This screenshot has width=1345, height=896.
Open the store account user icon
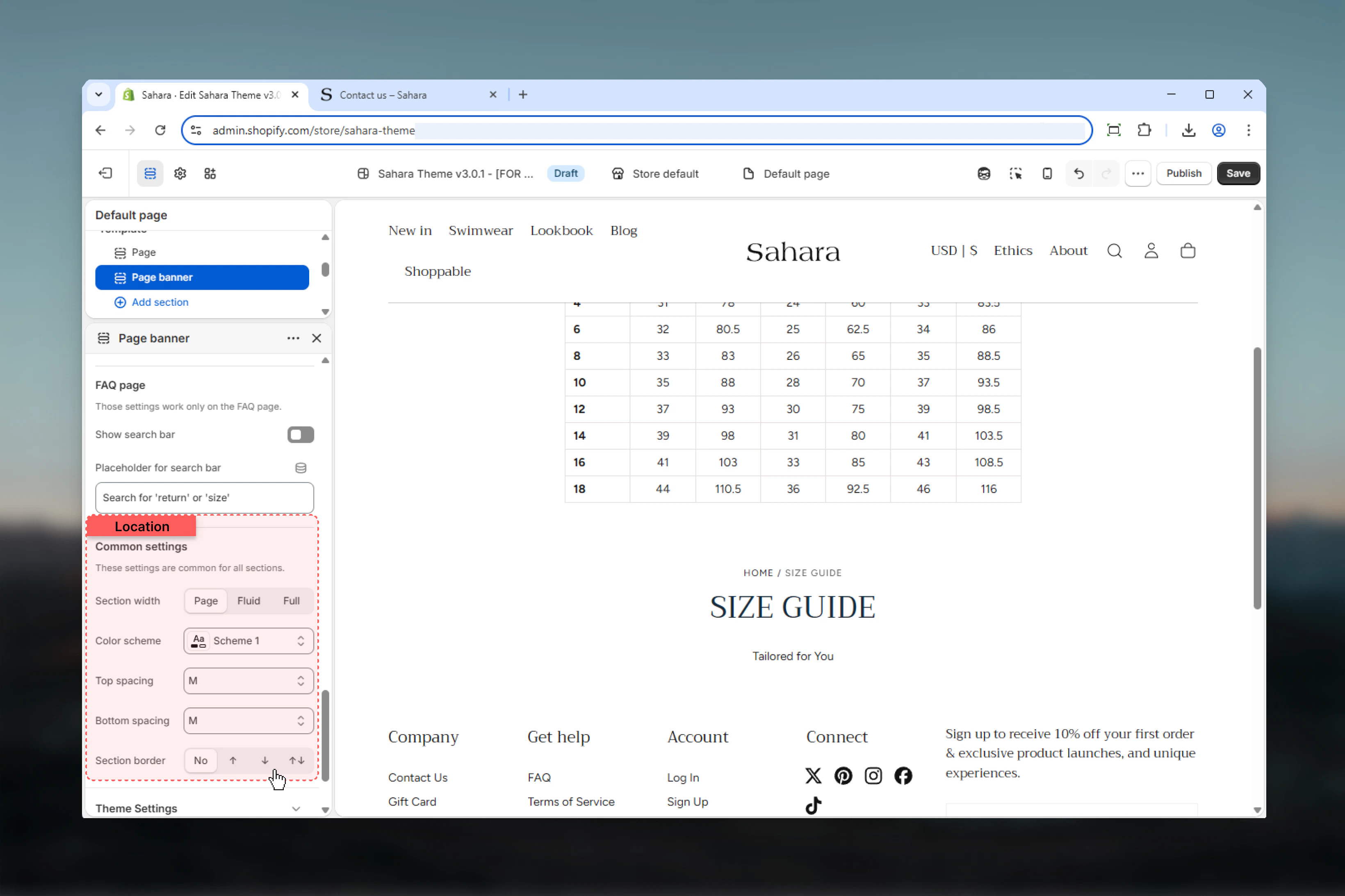[1151, 251]
